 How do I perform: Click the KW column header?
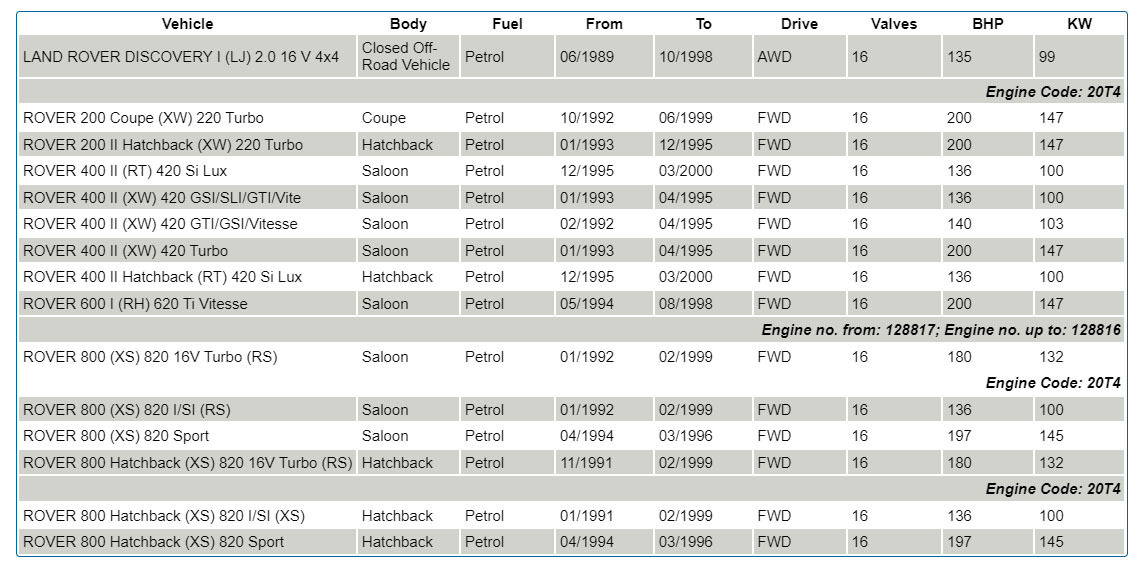pyautogui.click(x=1080, y=24)
